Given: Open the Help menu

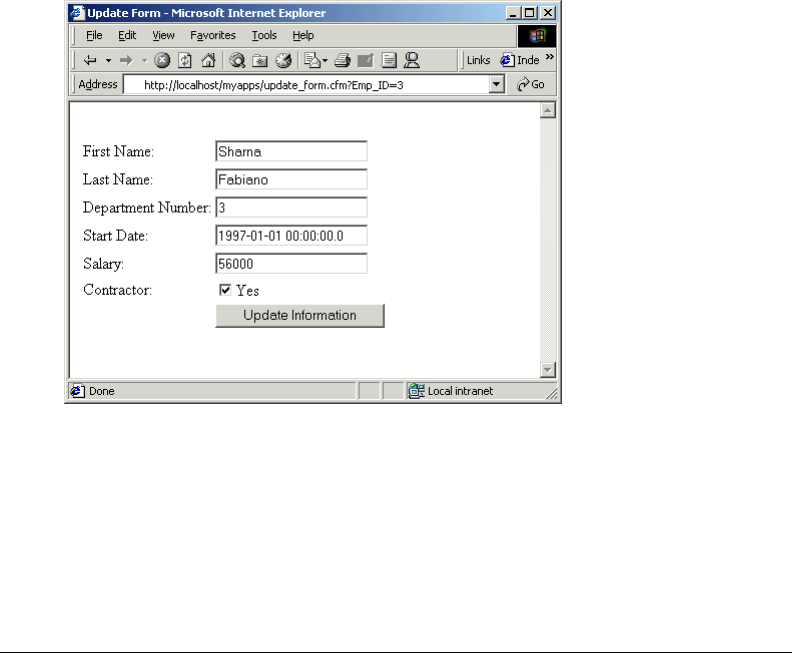Looking at the screenshot, I should click(303, 35).
